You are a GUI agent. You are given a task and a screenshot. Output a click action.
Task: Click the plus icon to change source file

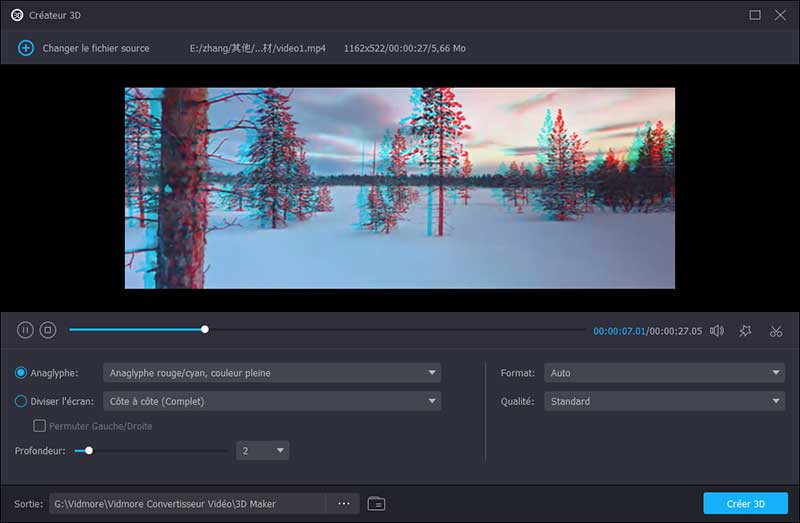click(x=26, y=48)
